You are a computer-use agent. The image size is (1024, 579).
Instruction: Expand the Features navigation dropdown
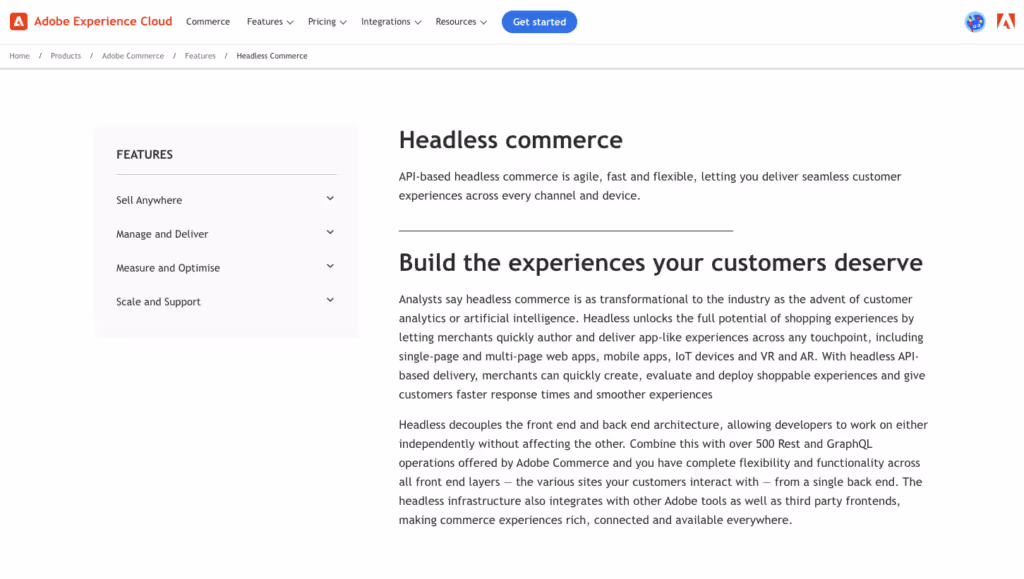[269, 21]
